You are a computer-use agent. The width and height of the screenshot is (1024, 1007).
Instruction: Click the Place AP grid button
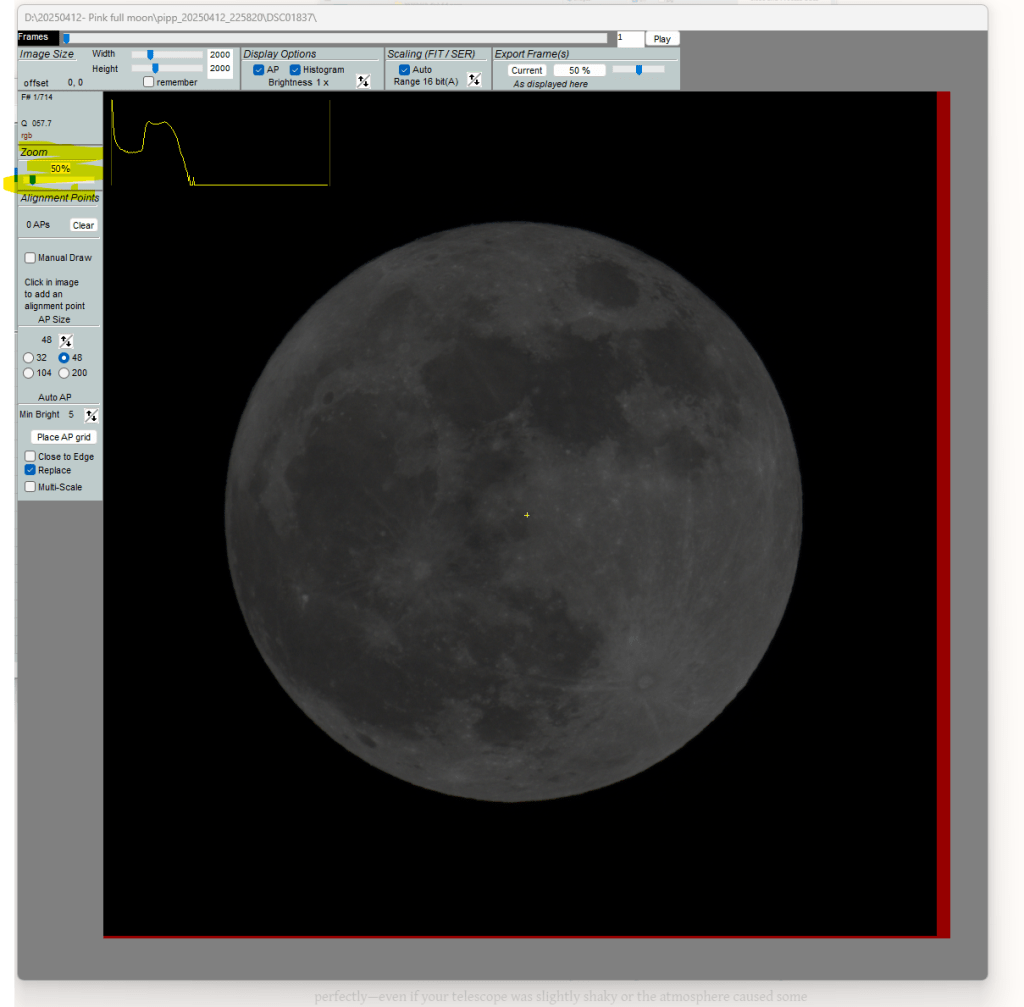click(63, 437)
